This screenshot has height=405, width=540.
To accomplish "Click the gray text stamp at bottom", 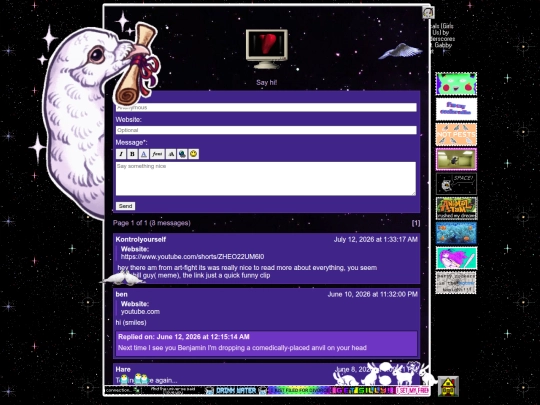I will point(456,282).
